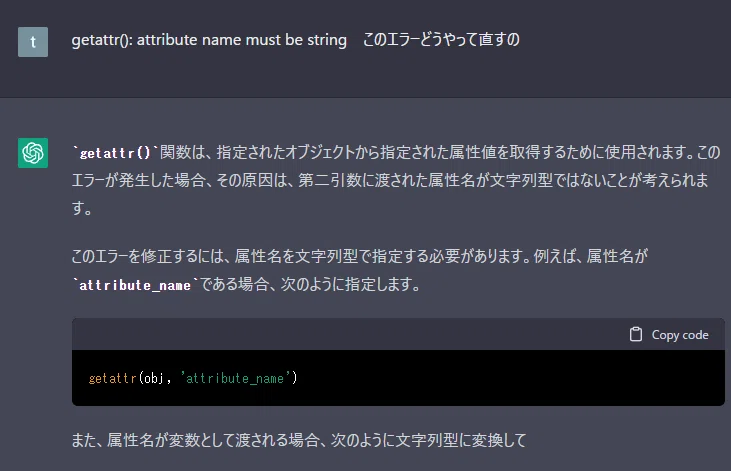
Task: Click the ChatGPT logo avatar icon
Action: (x=33, y=152)
